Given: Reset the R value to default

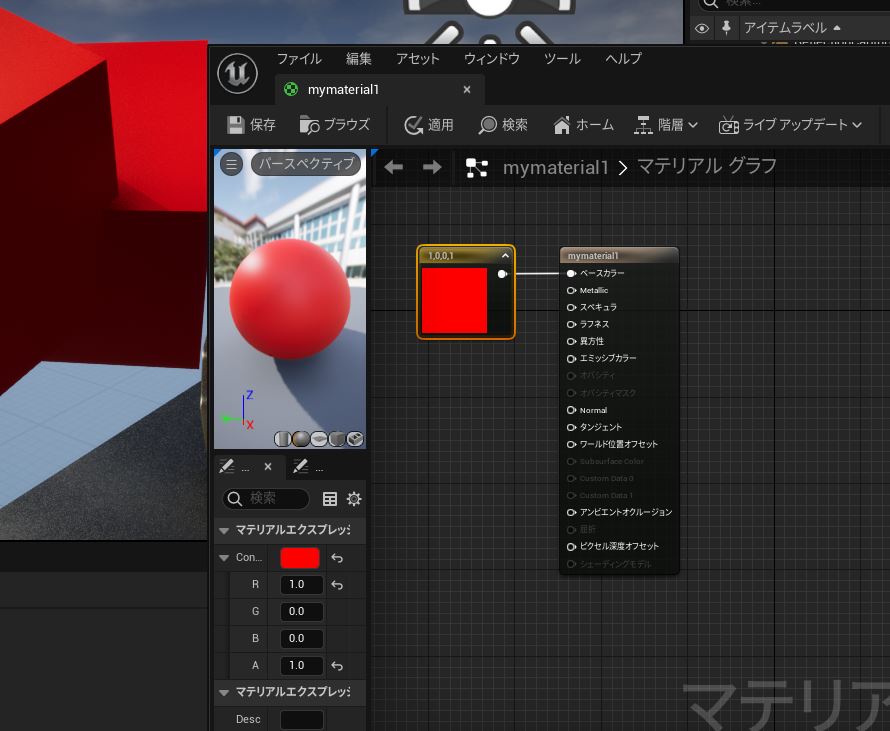Looking at the screenshot, I should [337, 585].
